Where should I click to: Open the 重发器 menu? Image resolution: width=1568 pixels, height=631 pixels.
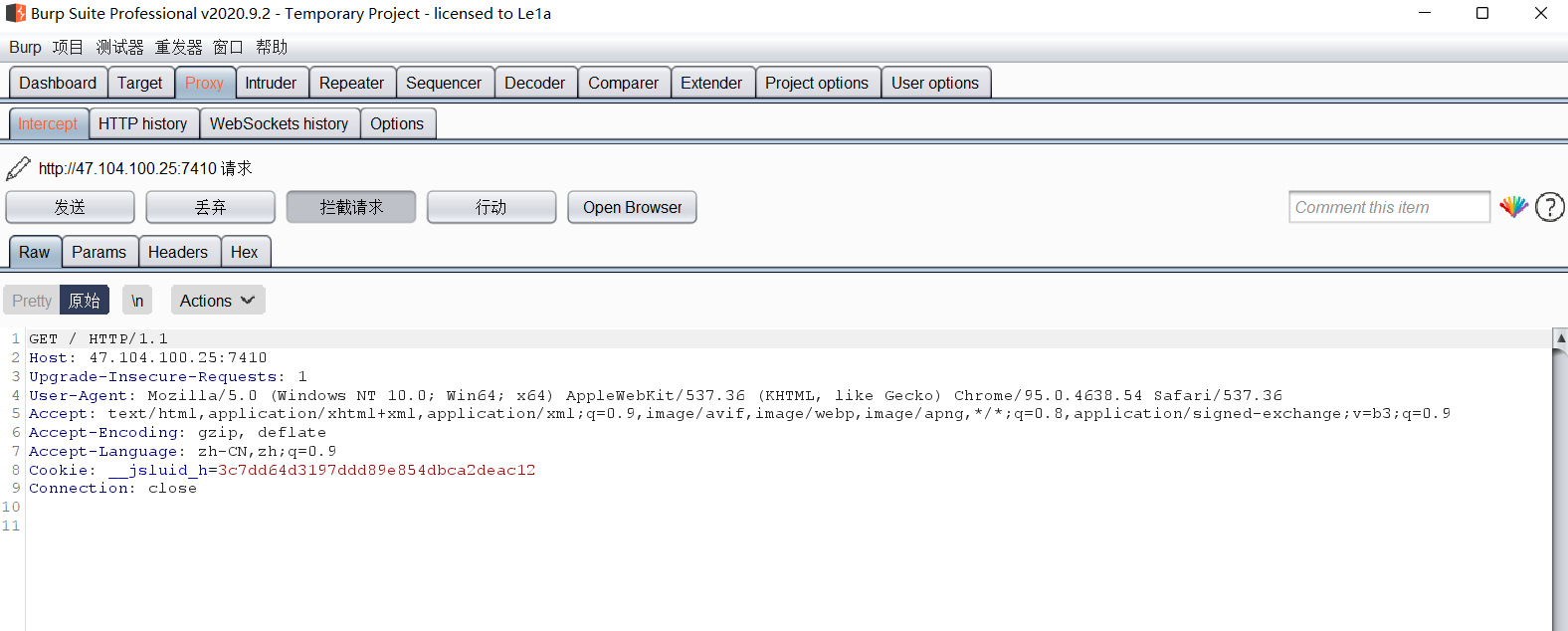click(178, 48)
